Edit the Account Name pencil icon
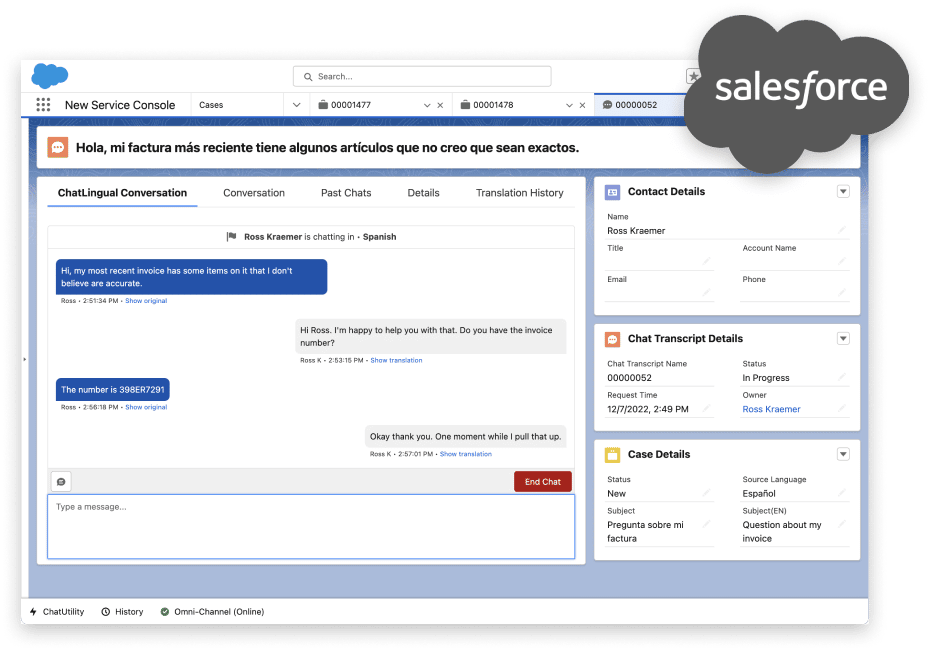The width and height of the screenshot is (931, 651). [842, 261]
